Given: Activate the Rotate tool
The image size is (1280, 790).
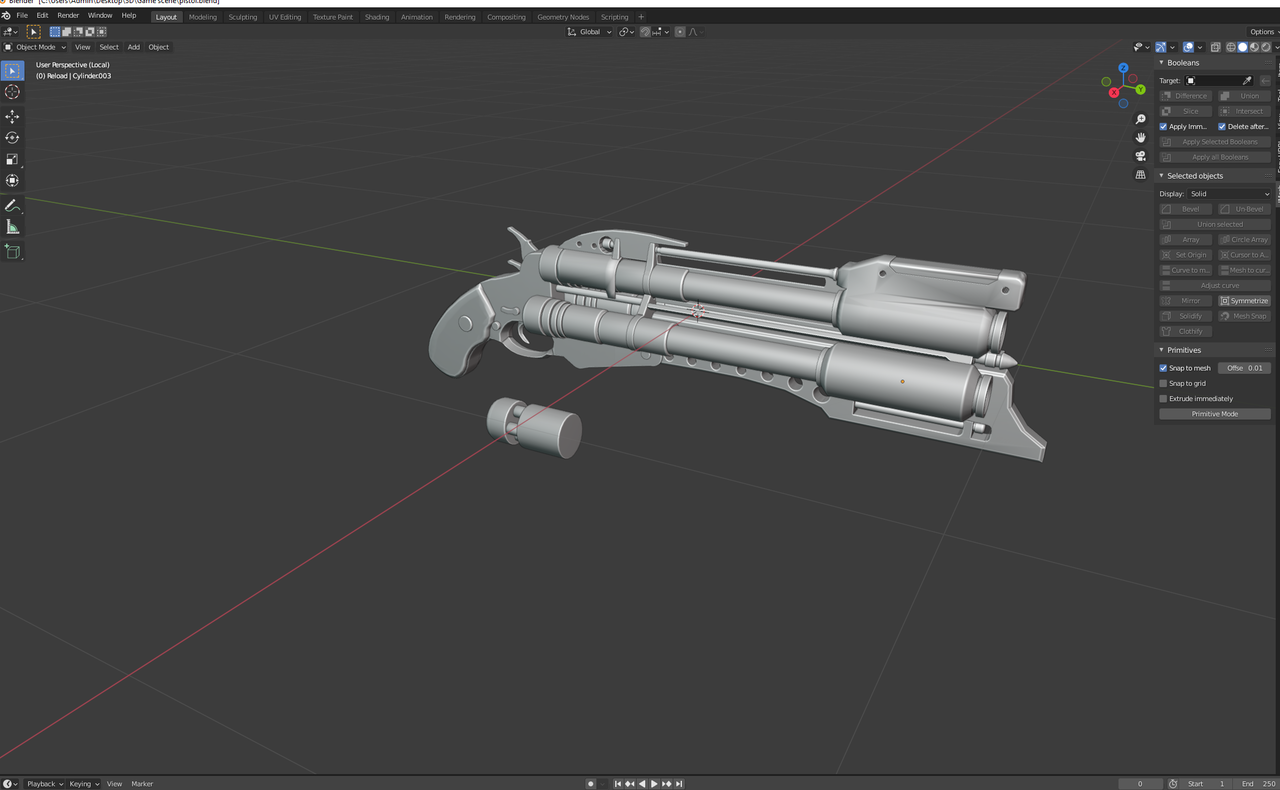Looking at the screenshot, I should [x=12, y=138].
